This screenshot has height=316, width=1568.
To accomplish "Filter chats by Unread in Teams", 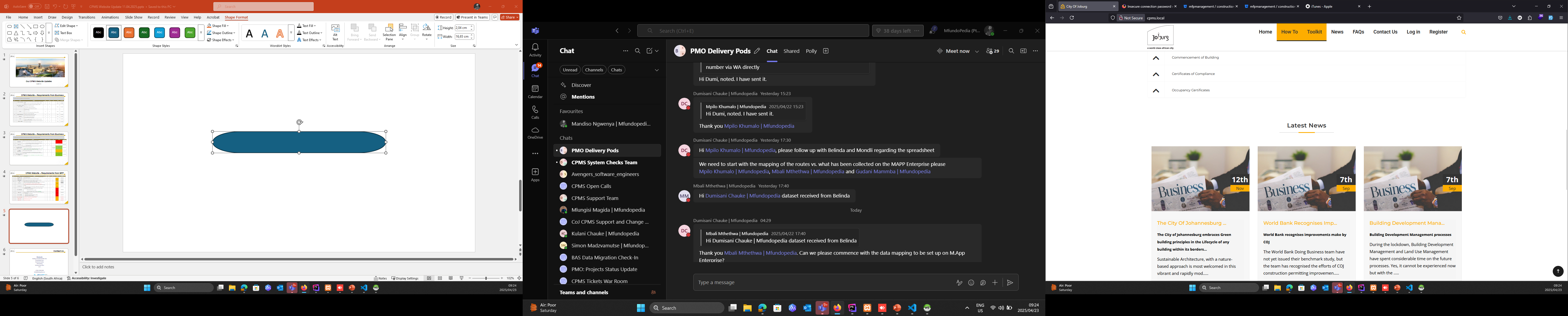I will coord(570,70).
